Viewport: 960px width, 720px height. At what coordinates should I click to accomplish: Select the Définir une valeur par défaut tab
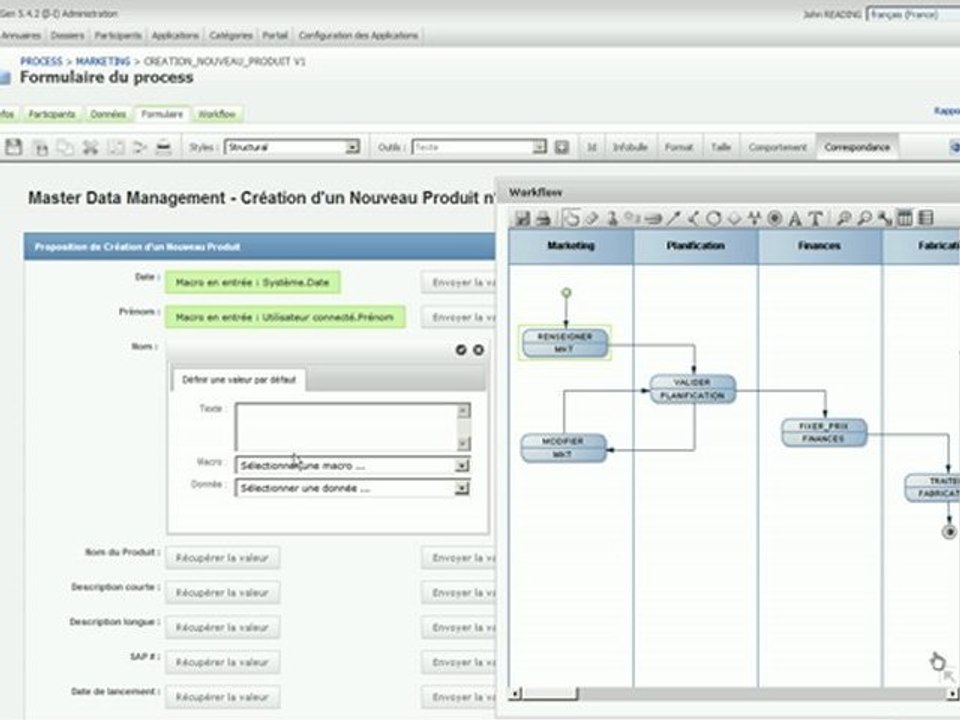click(239, 380)
